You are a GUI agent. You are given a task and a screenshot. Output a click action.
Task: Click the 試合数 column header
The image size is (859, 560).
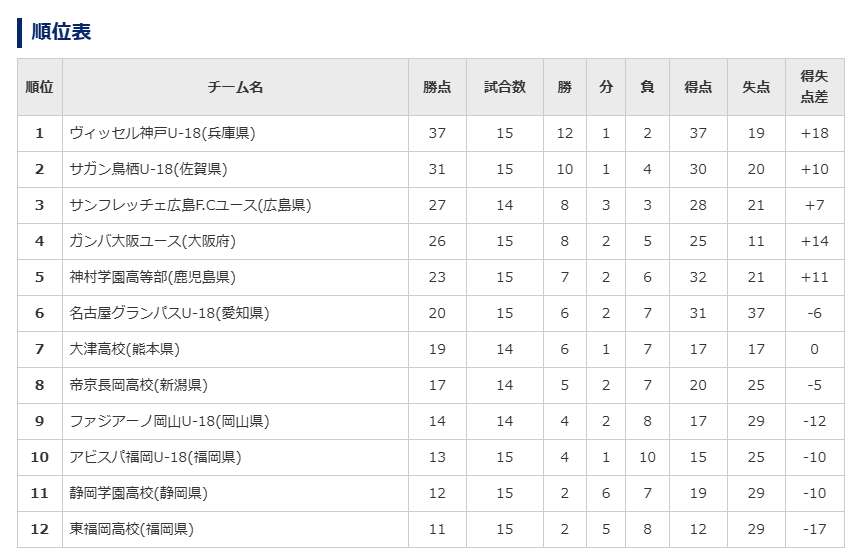tap(504, 87)
